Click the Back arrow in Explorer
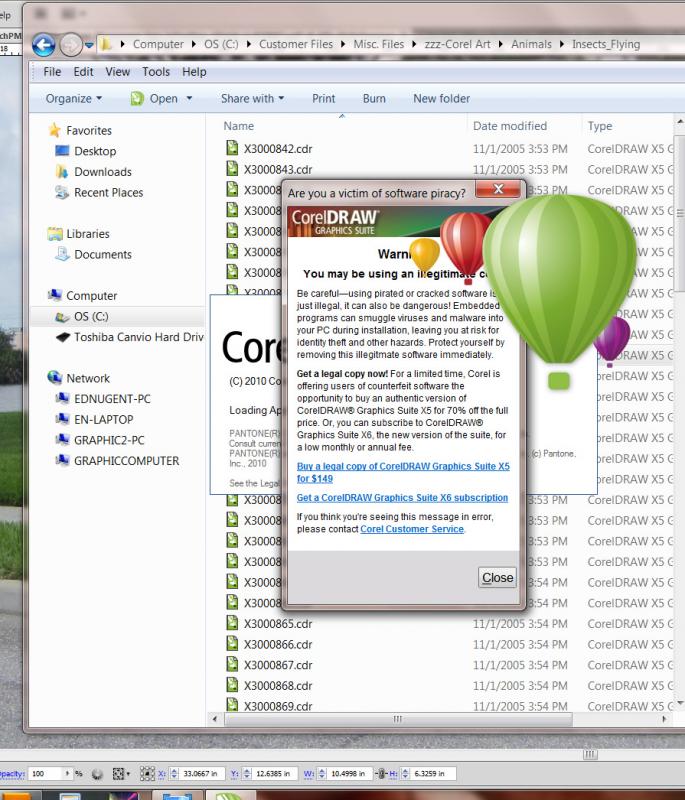This screenshot has height=800, width=685. 43,45
